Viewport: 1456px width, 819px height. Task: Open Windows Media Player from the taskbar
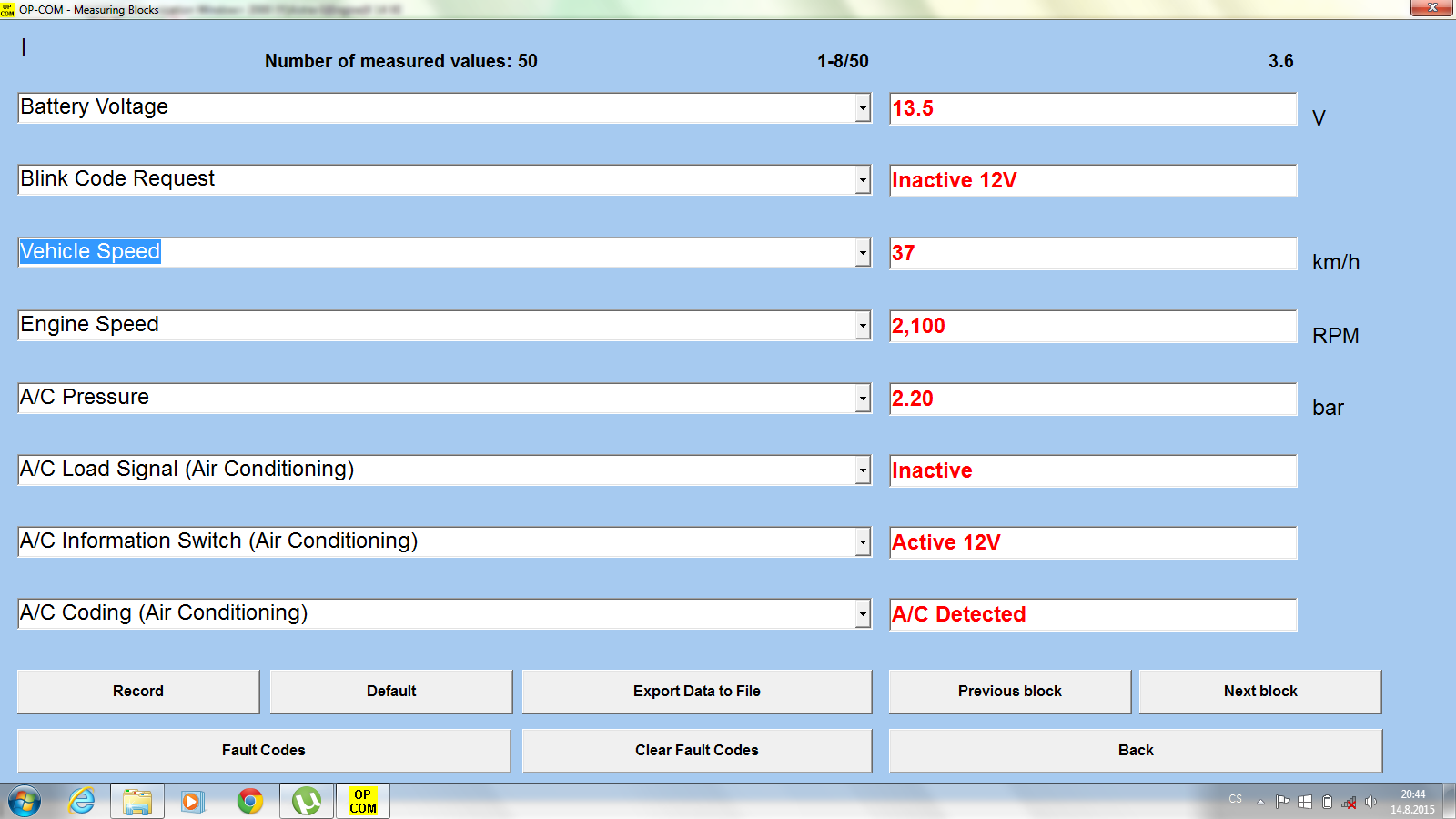[192, 801]
